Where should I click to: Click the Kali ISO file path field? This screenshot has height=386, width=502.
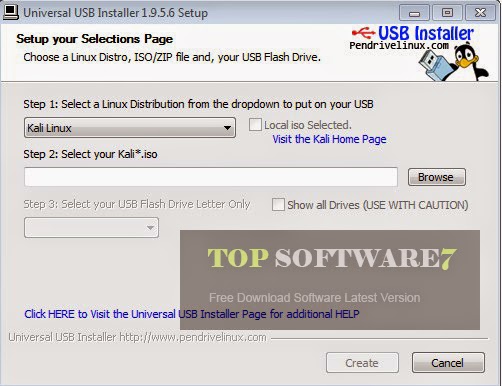[x=211, y=177]
